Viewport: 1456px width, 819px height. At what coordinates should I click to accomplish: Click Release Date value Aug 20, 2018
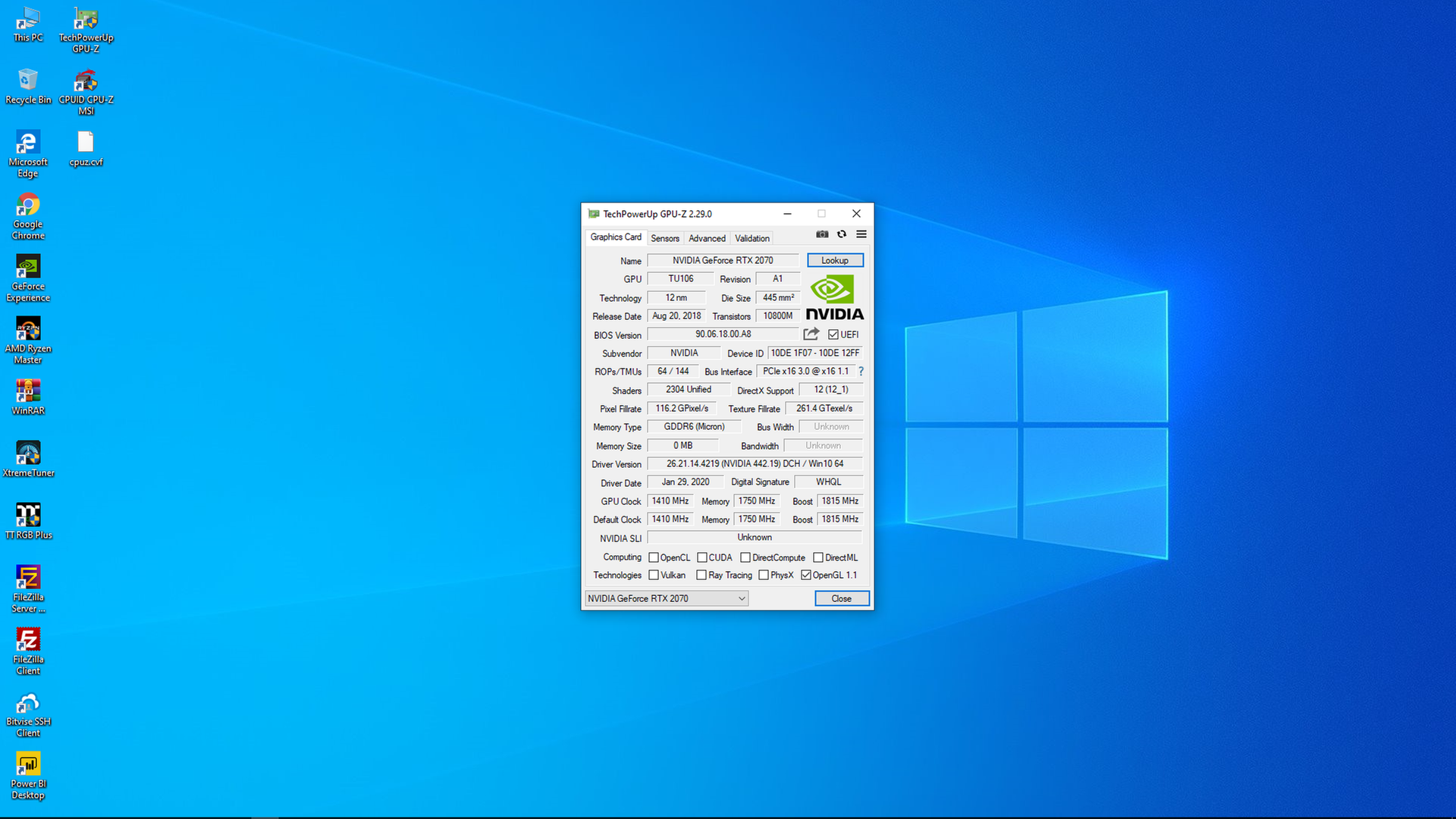point(676,315)
